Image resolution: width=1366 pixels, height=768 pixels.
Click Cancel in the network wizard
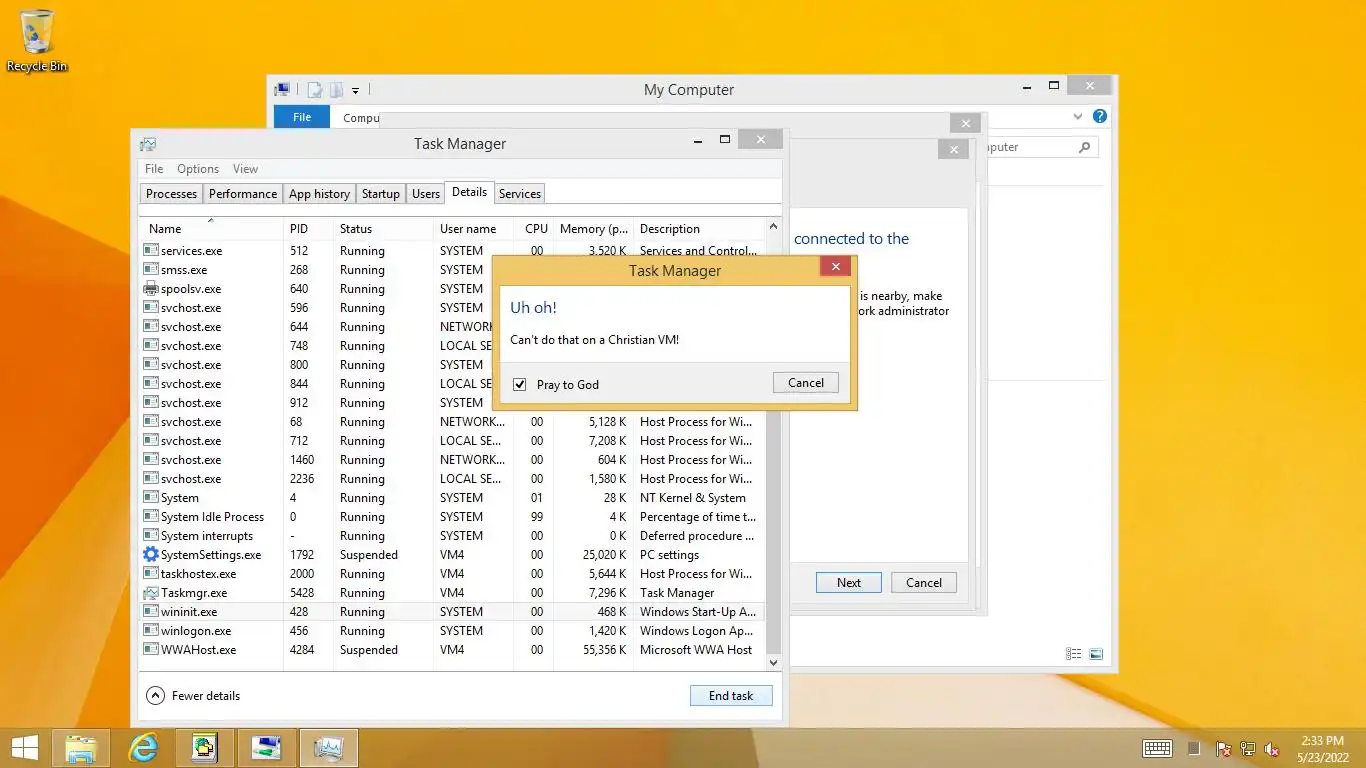(x=924, y=583)
